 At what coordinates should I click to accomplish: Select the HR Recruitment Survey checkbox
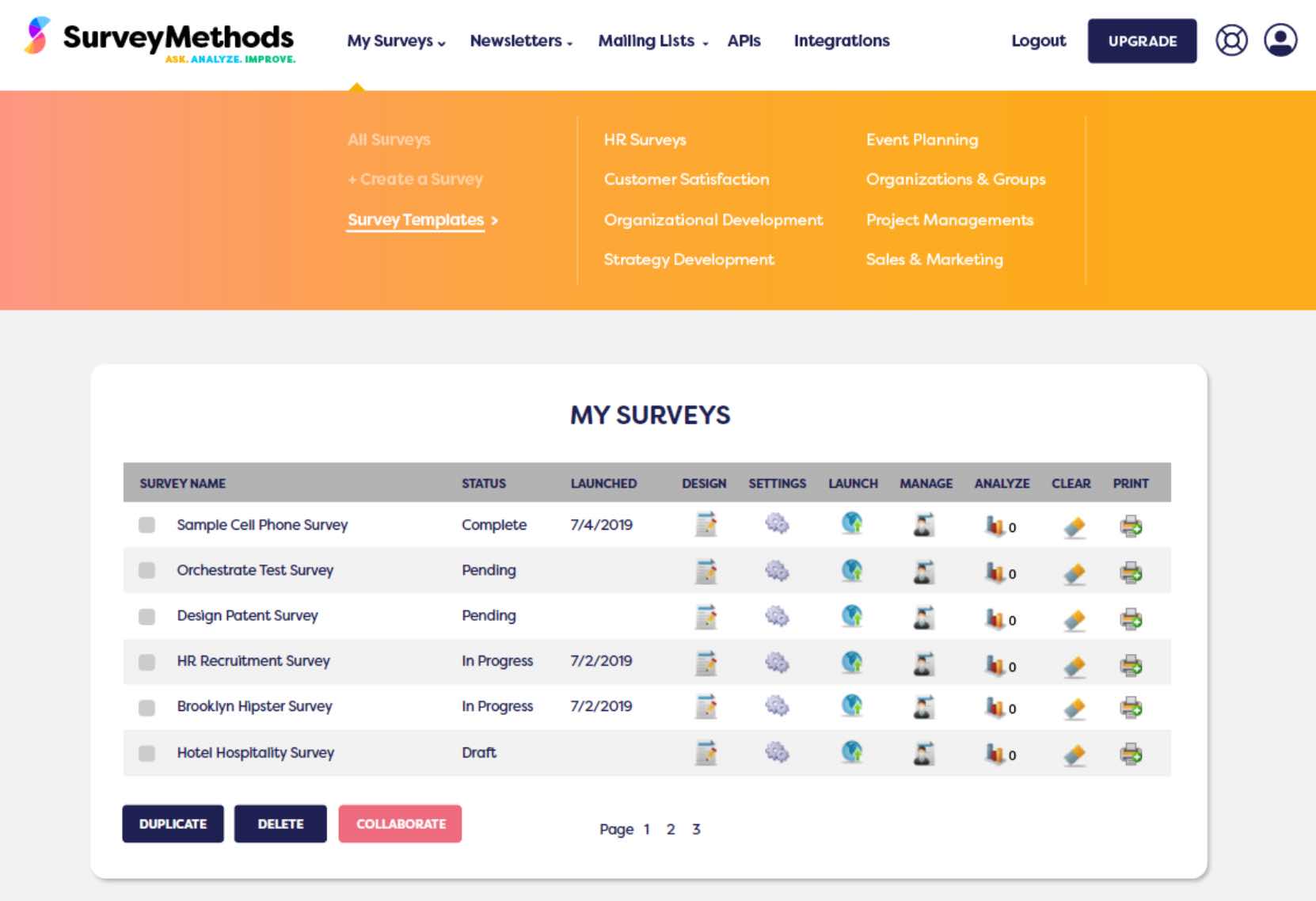tap(147, 662)
